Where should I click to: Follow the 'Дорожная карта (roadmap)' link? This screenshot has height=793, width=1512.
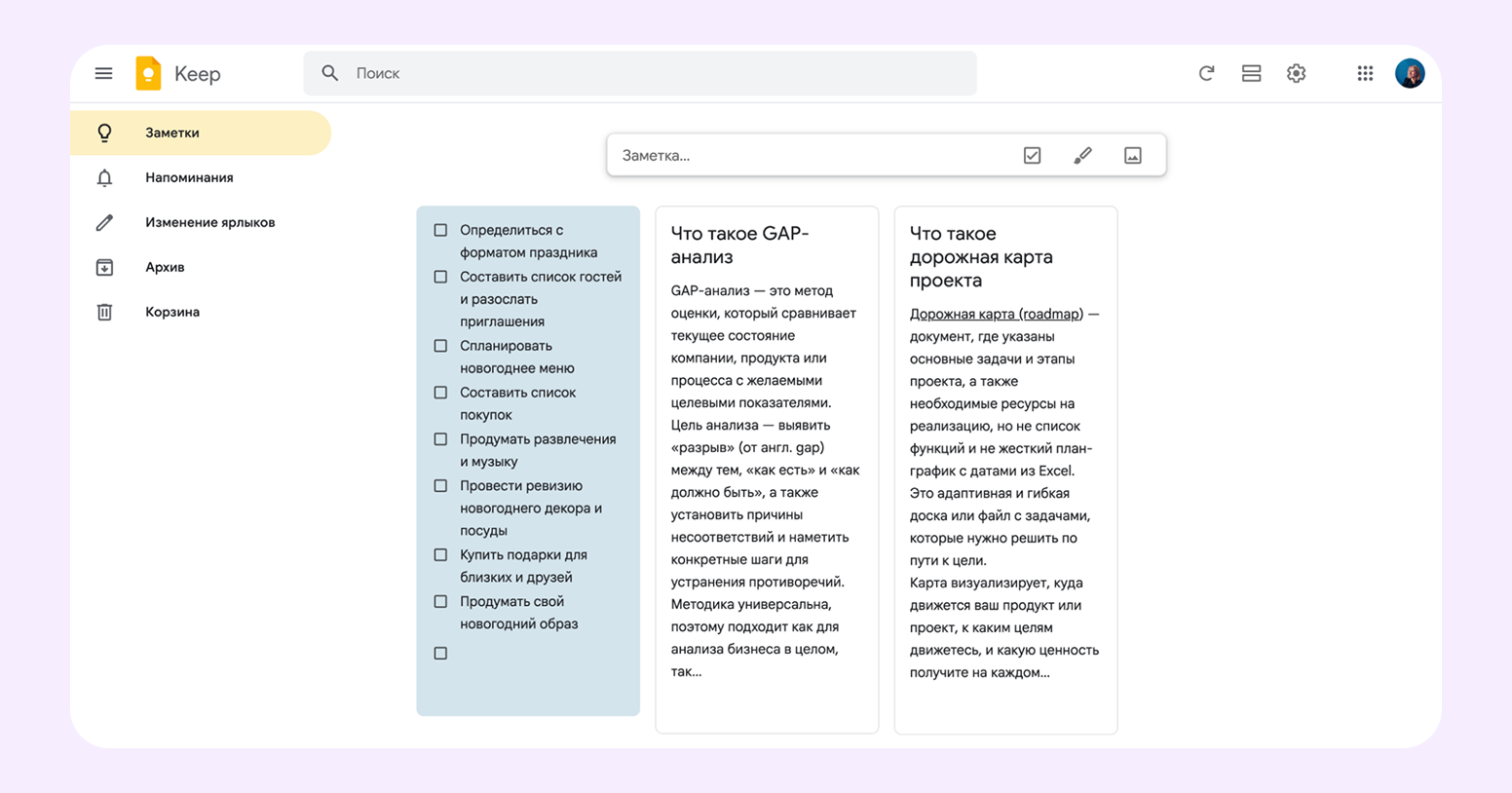996,314
